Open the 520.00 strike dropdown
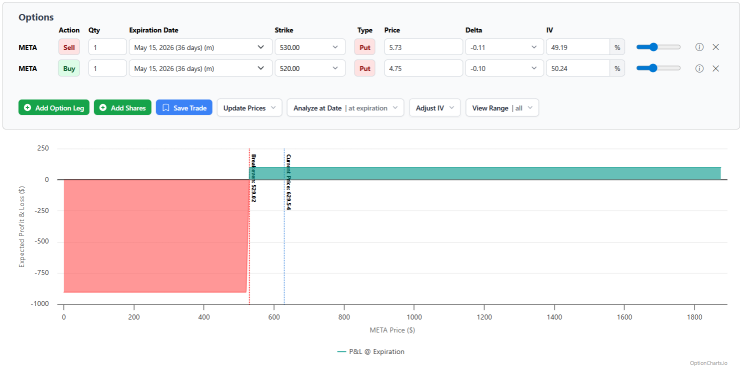 [x=310, y=68]
